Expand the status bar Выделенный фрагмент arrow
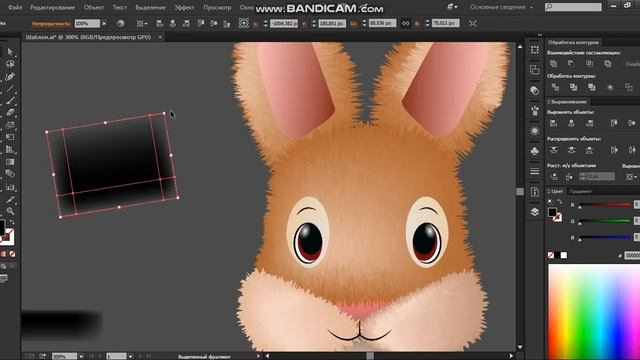Viewport: 640px width, 360px height. 258,356
